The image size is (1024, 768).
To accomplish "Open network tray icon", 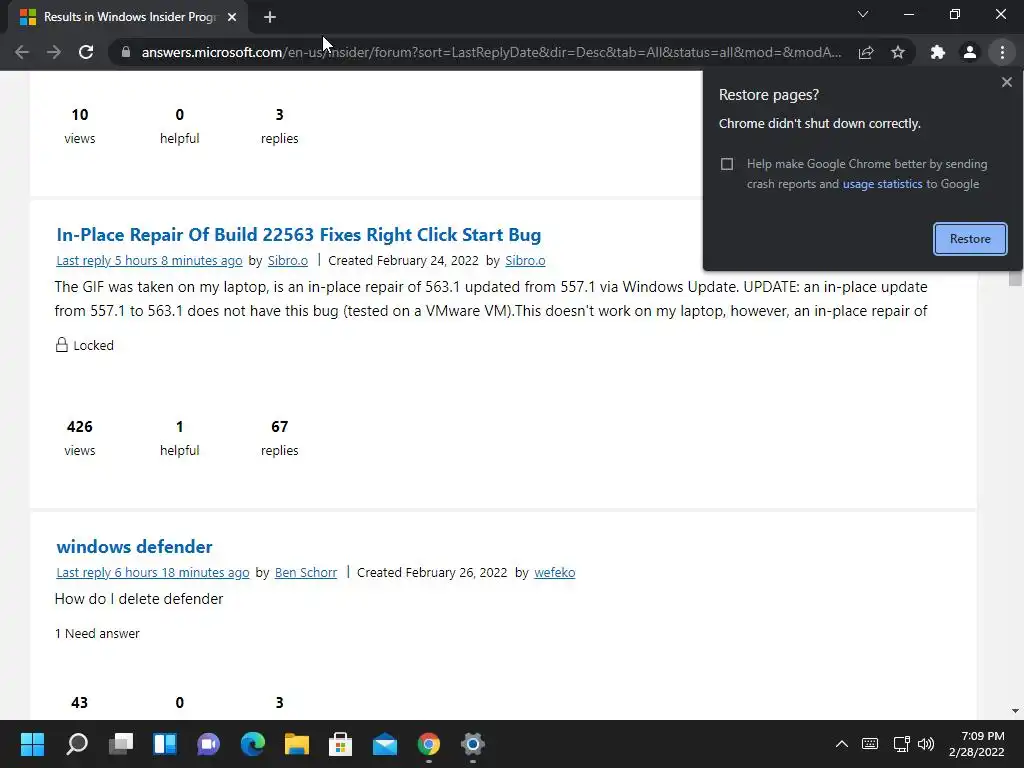I will point(901,744).
